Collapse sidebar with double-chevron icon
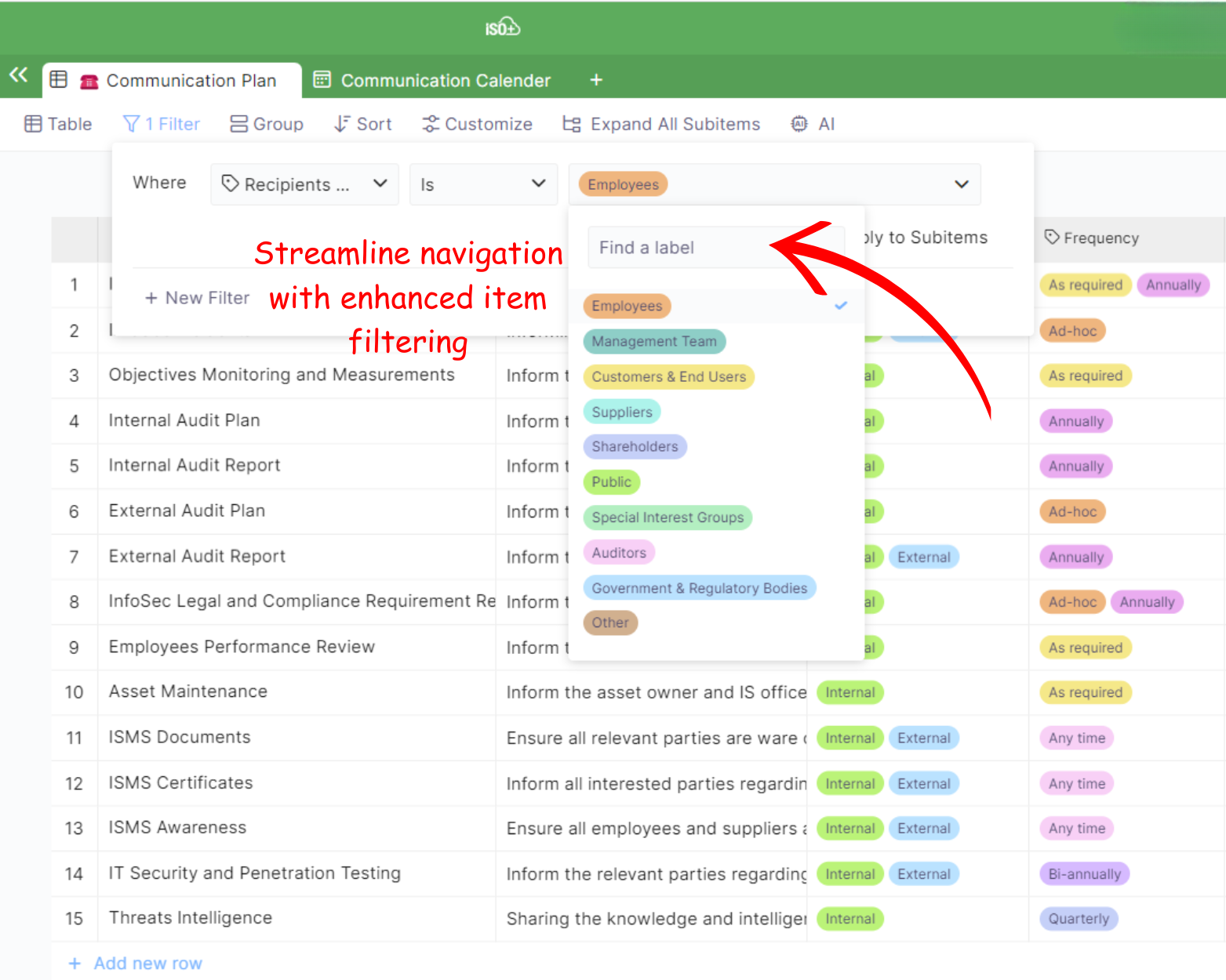 click(x=18, y=75)
